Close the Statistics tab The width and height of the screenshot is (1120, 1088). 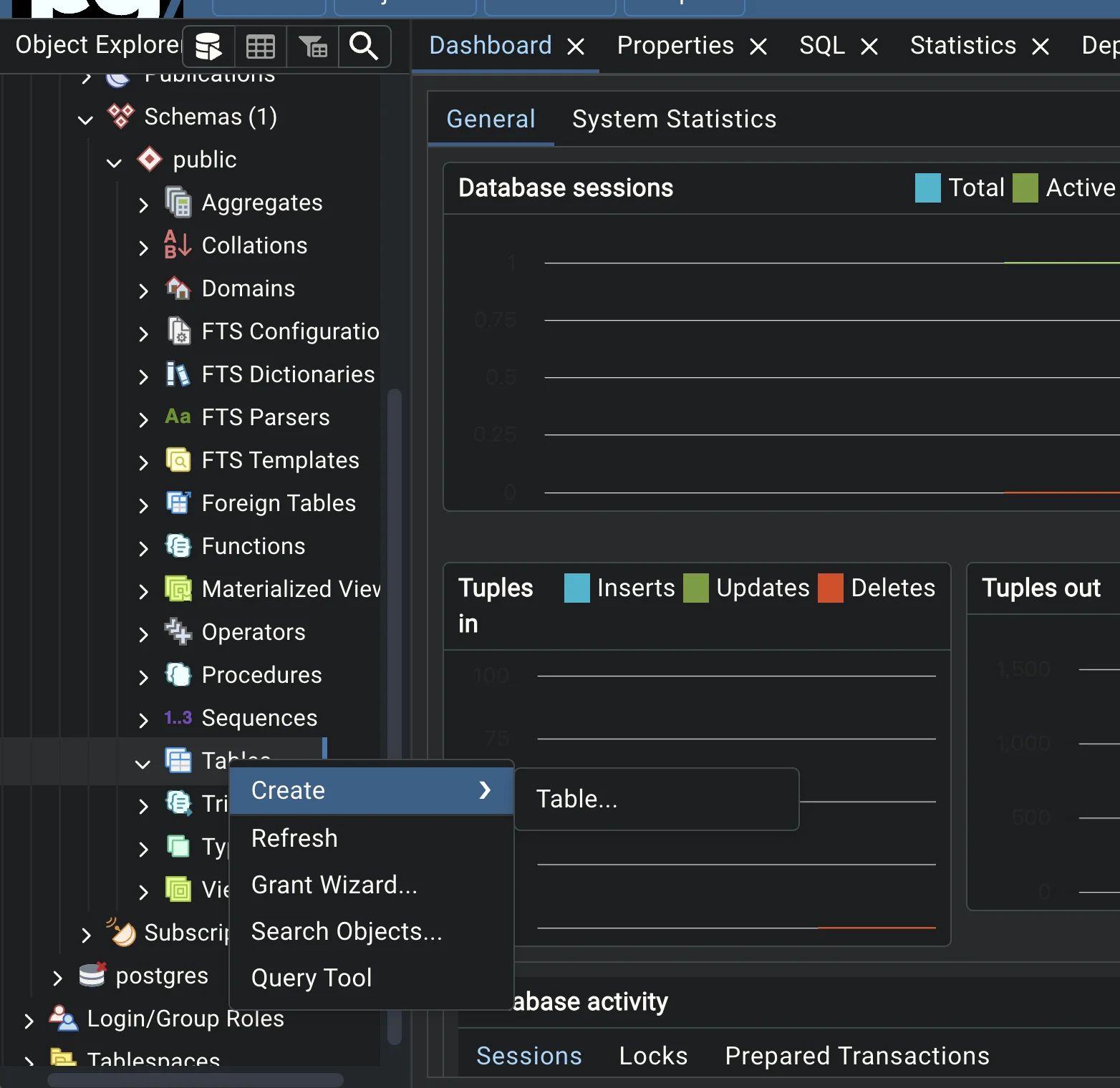pos(1041,47)
